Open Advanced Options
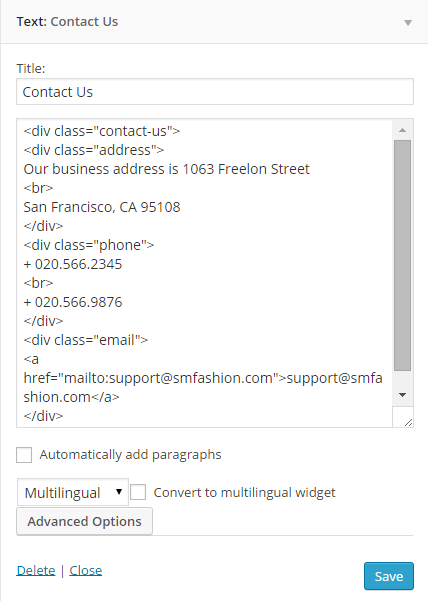The image size is (428, 601). (x=84, y=521)
